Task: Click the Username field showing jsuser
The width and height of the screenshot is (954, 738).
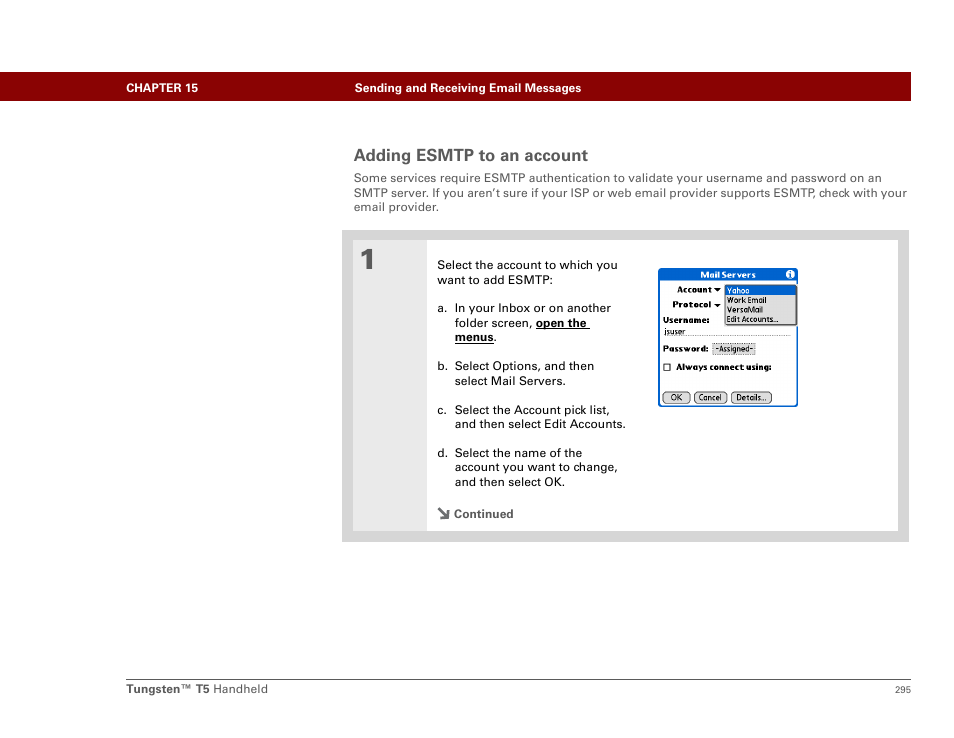Action: click(726, 332)
